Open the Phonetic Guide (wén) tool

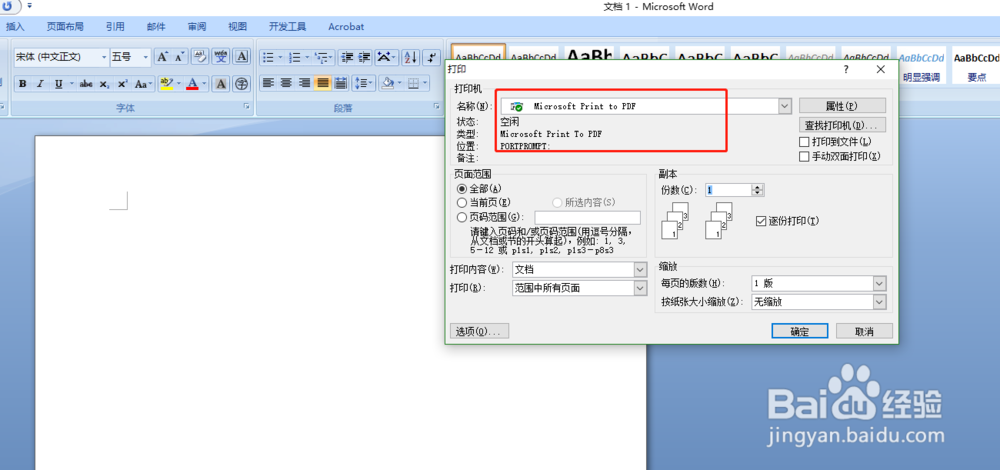221,57
